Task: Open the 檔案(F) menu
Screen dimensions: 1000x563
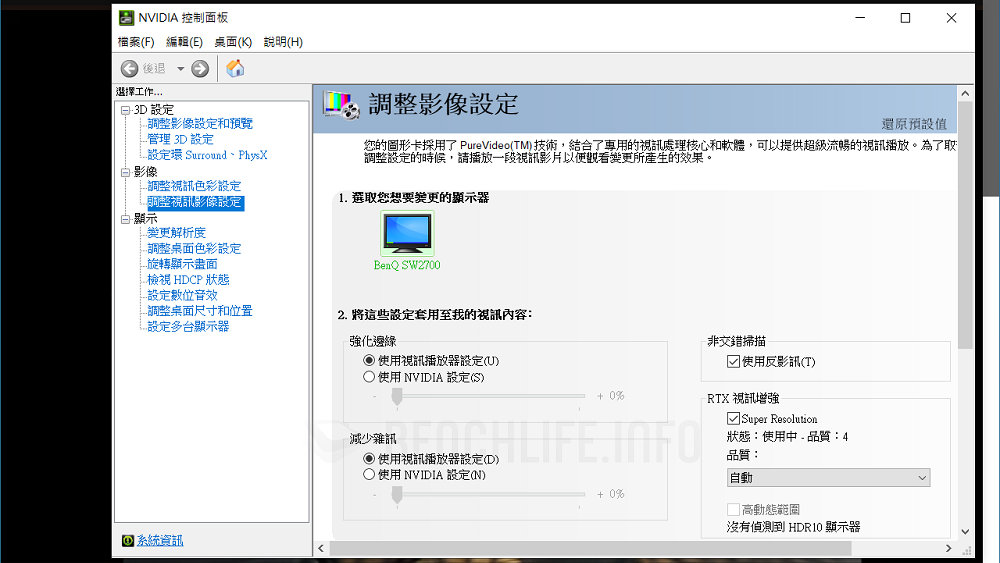Action: 136,42
